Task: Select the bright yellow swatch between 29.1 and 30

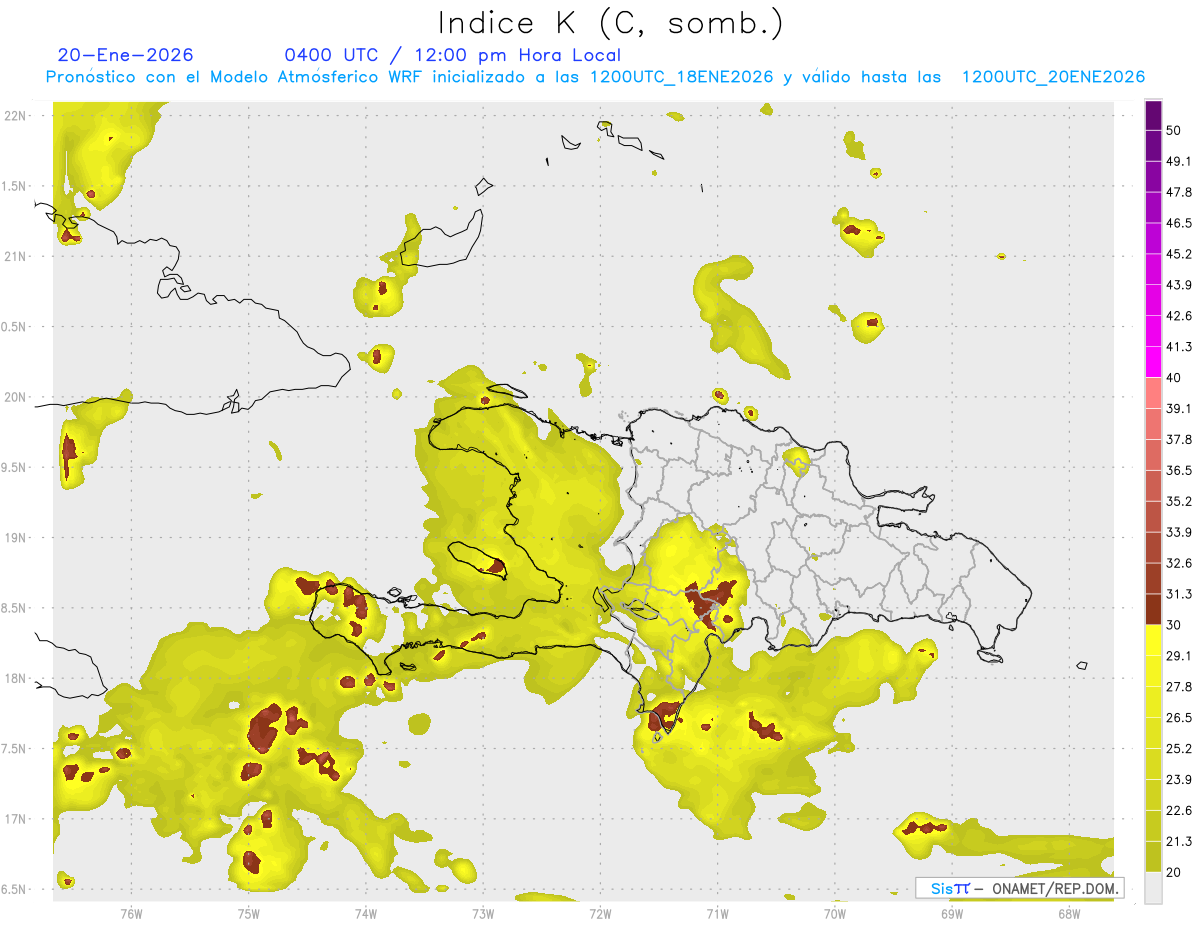Action: (x=1153, y=640)
